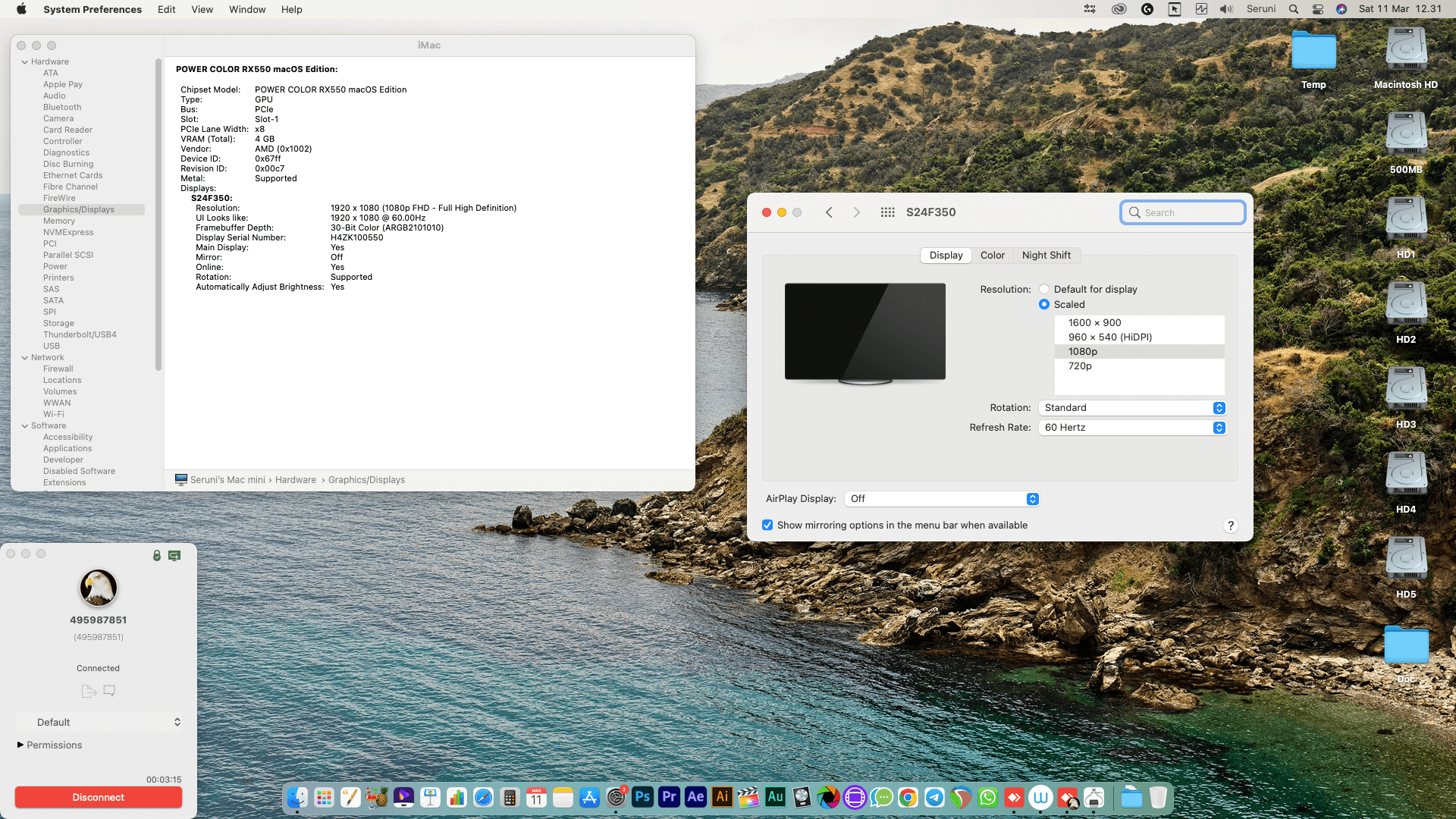Open the volume control in the menu bar
The height and width of the screenshot is (819, 1456).
tap(1226, 9)
